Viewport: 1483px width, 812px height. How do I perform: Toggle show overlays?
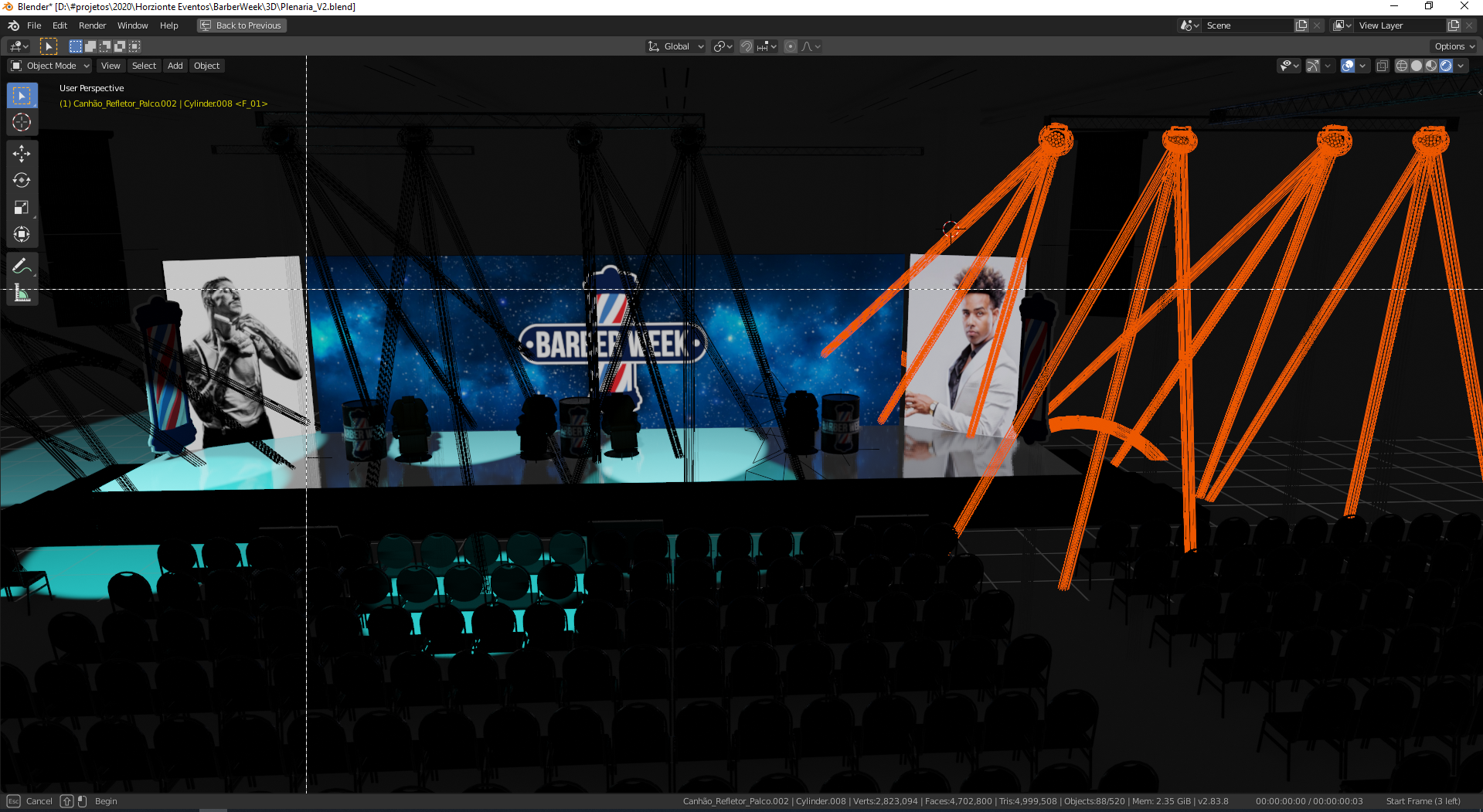(x=1348, y=66)
